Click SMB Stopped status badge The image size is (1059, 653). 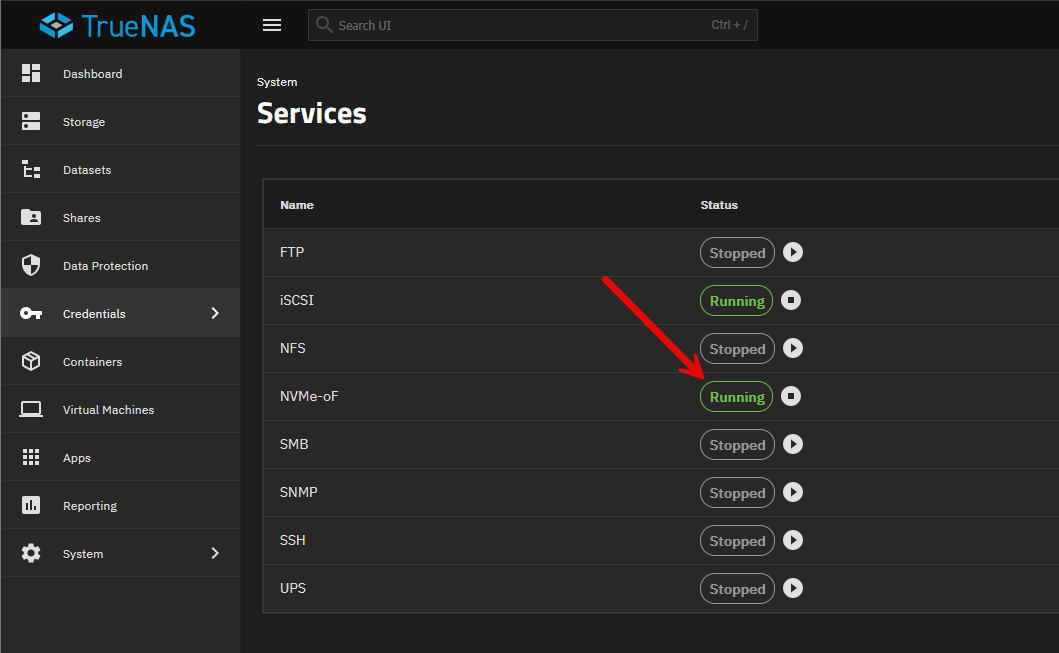tap(737, 444)
